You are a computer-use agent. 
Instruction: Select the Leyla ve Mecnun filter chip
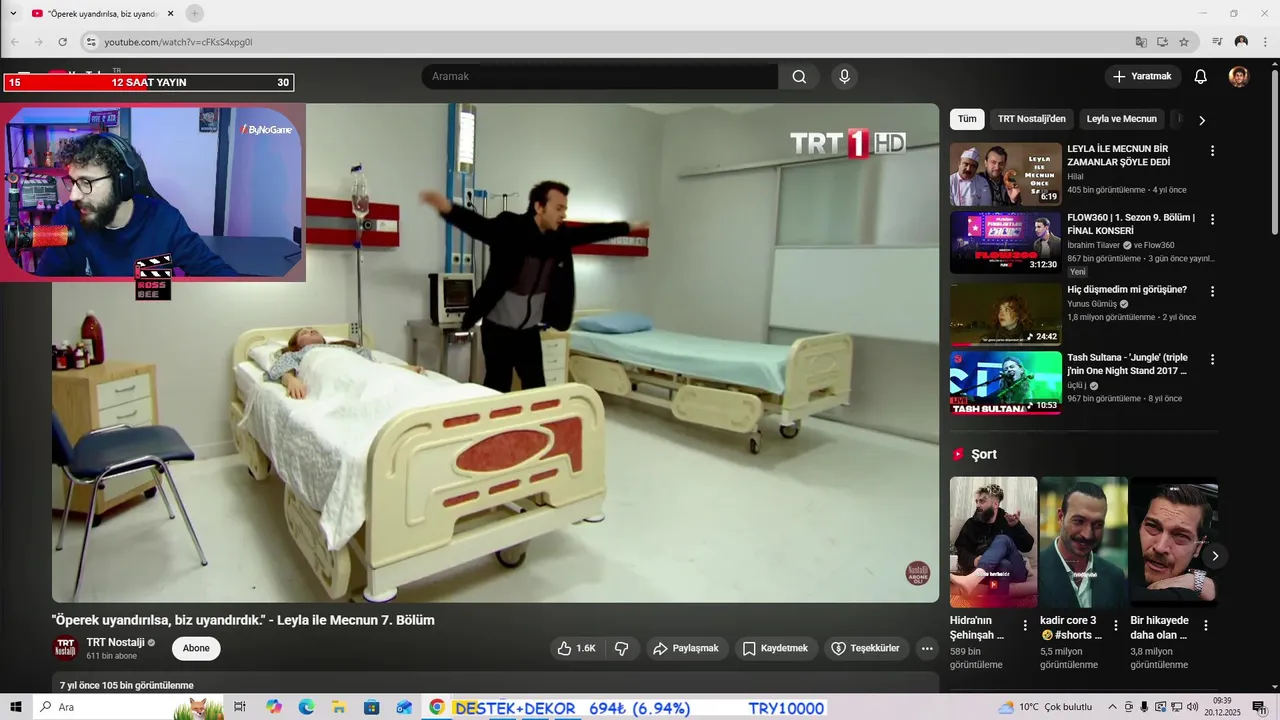click(x=1122, y=119)
